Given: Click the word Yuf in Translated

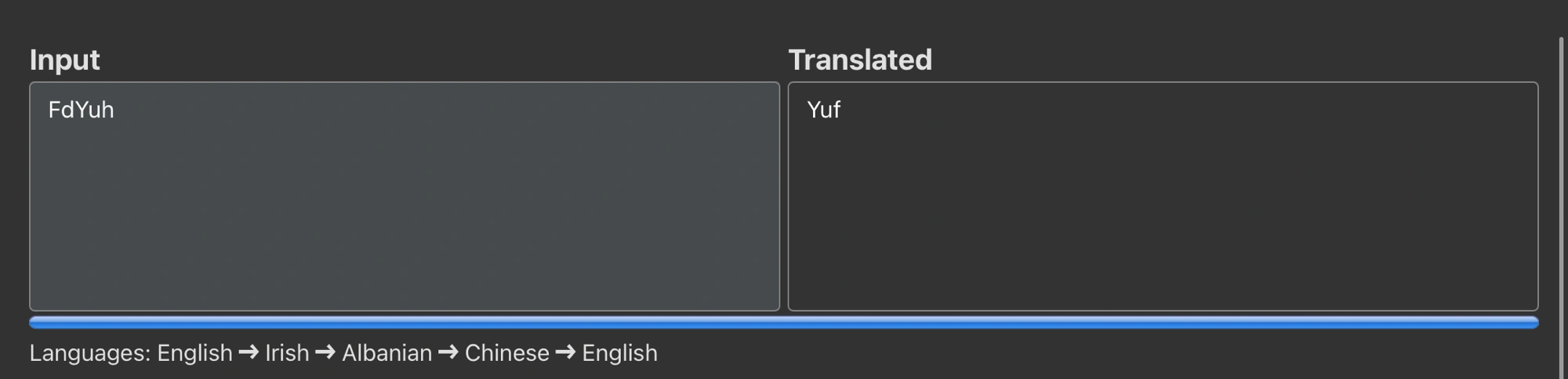Looking at the screenshot, I should click(823, 110).
